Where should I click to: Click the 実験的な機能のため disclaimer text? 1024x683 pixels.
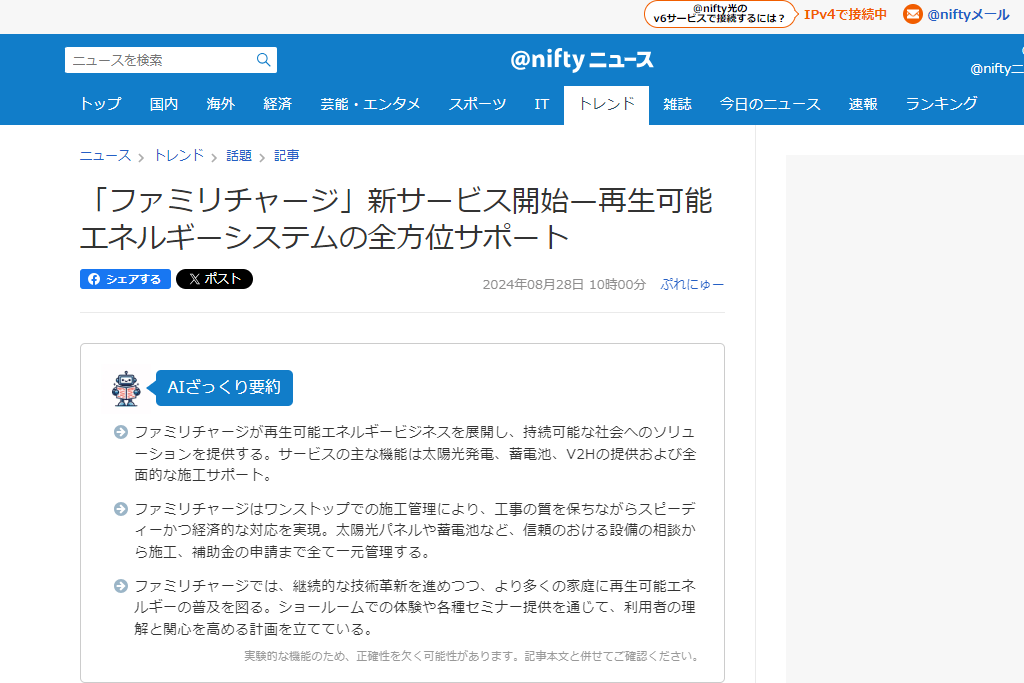coord(471,656)
